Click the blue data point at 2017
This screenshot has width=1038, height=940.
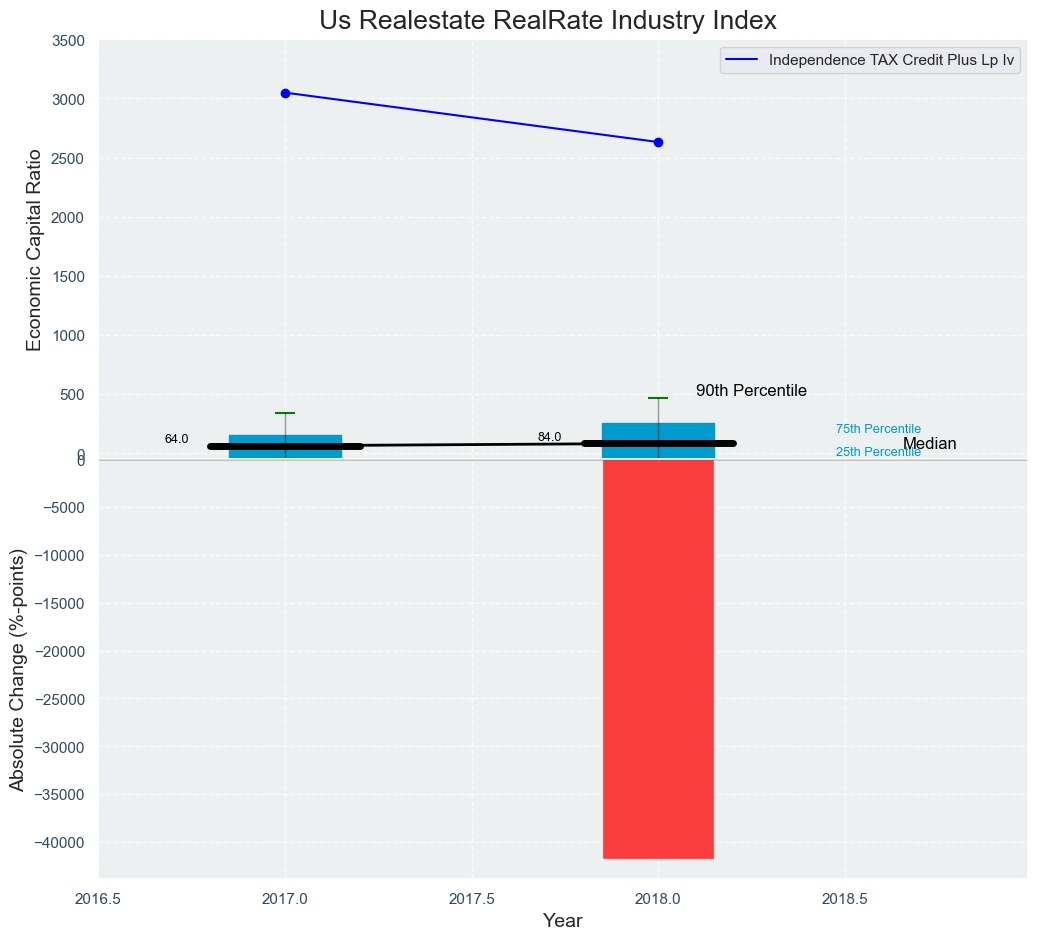pyautogui.click(x=285, y=93)
